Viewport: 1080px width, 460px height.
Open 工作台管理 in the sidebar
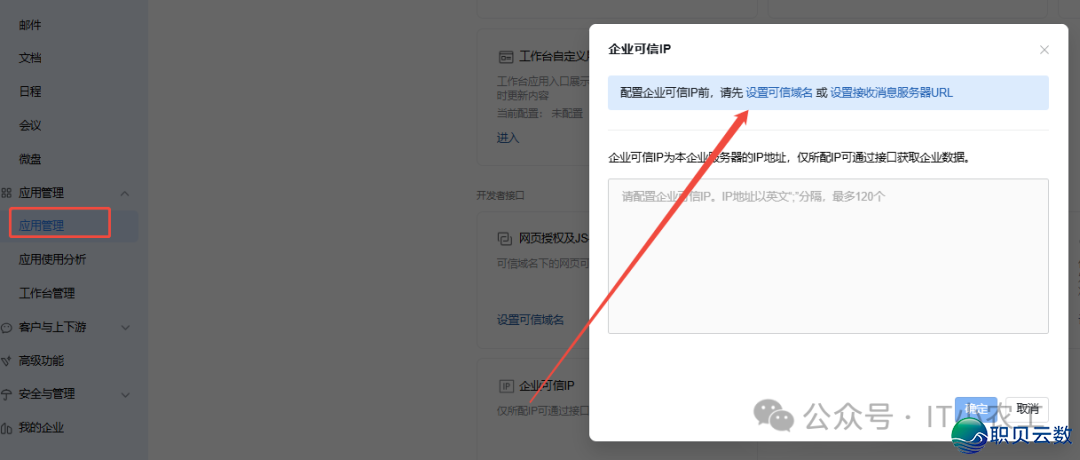(x=47, y=293)
